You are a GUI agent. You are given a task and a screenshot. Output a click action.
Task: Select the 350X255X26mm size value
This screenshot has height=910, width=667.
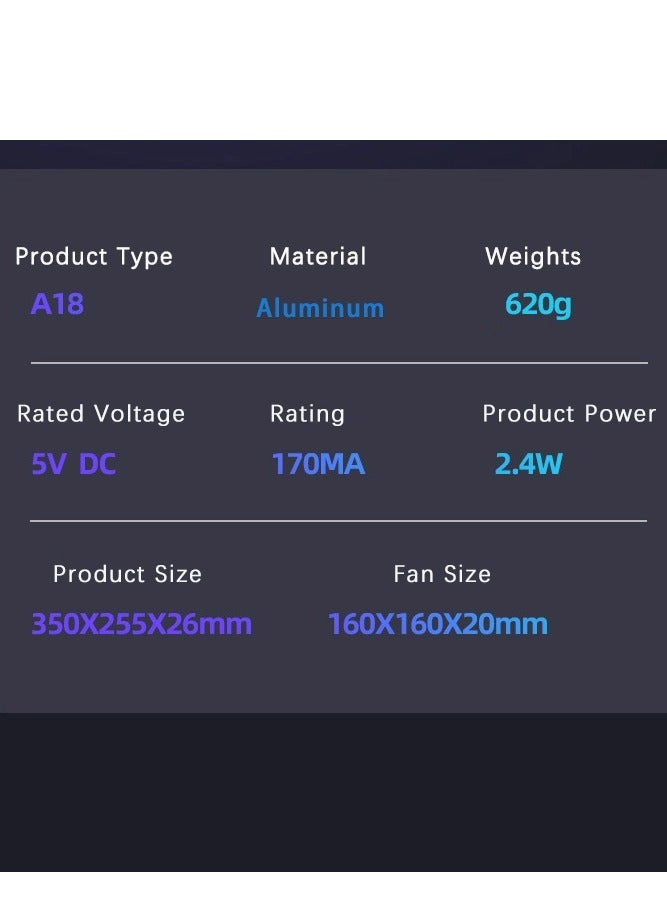click(141, 624)
